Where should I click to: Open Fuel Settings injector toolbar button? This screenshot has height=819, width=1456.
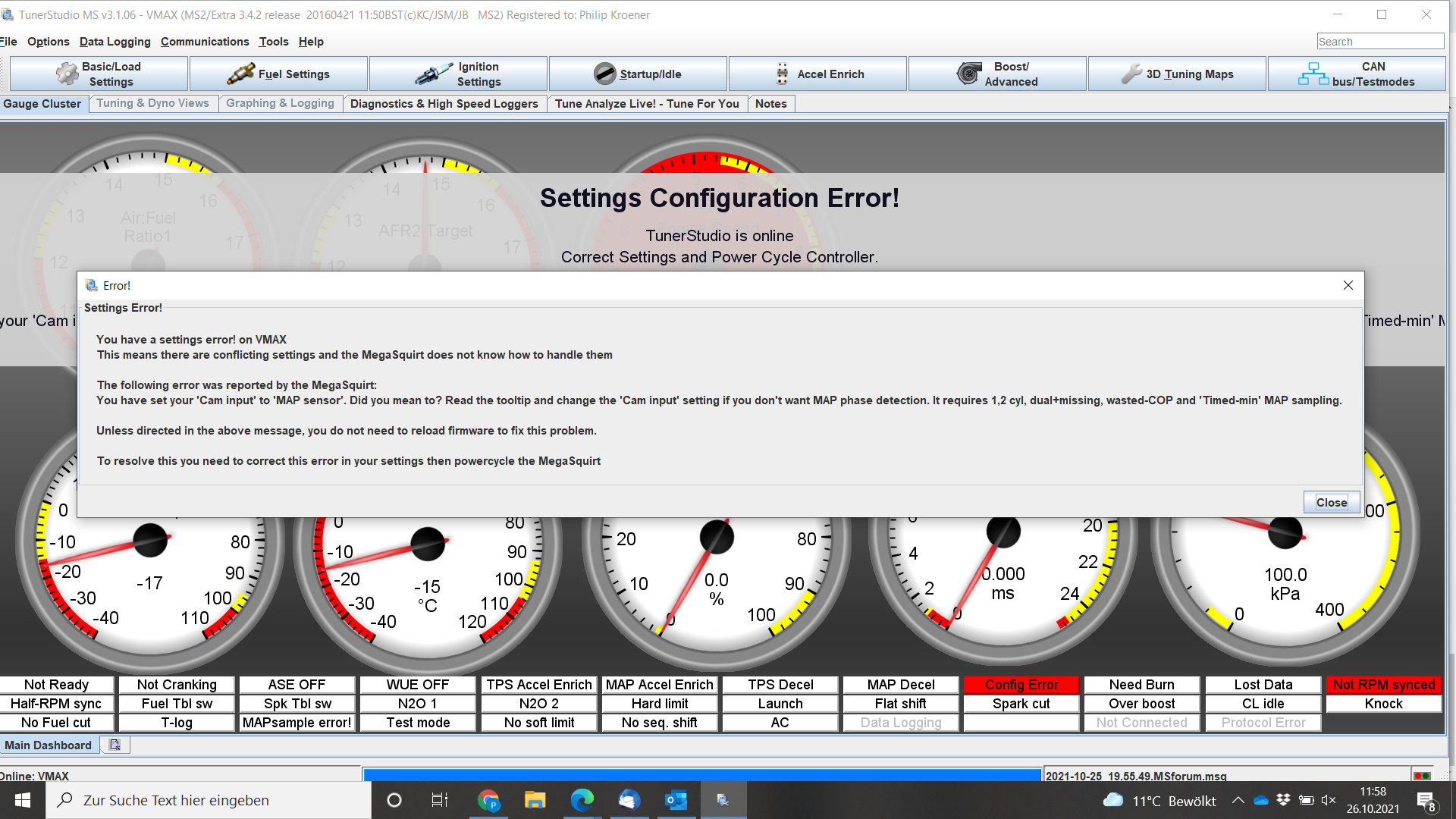278,74
